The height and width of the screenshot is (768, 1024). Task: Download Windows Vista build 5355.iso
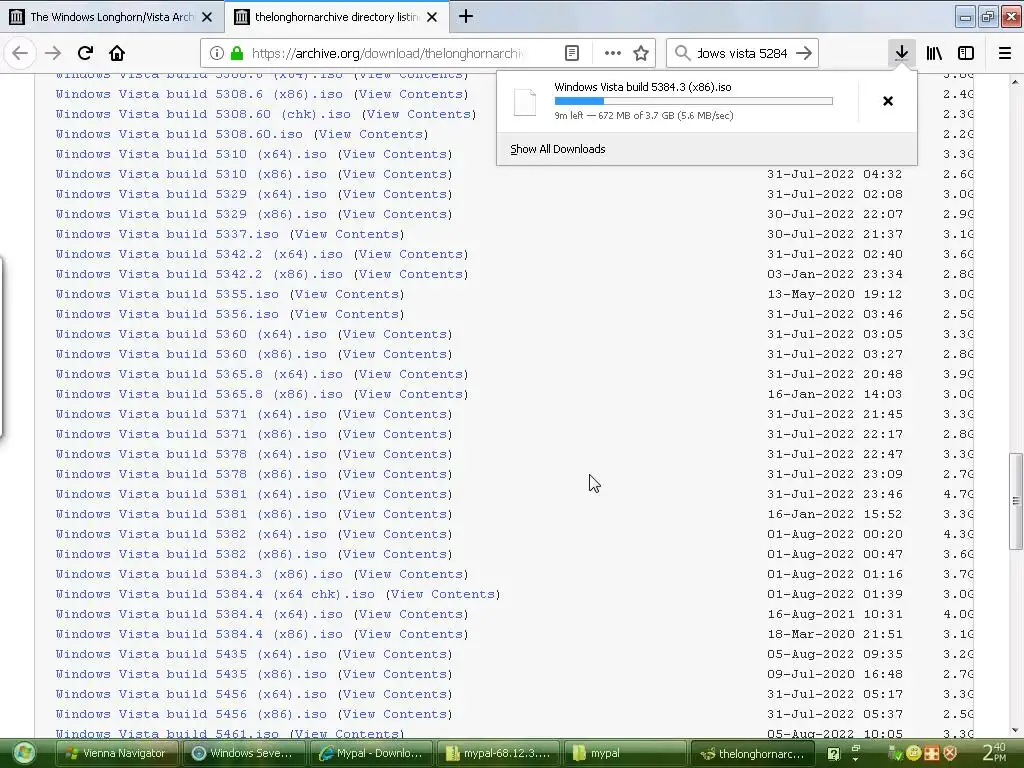(x=167, y=295)
